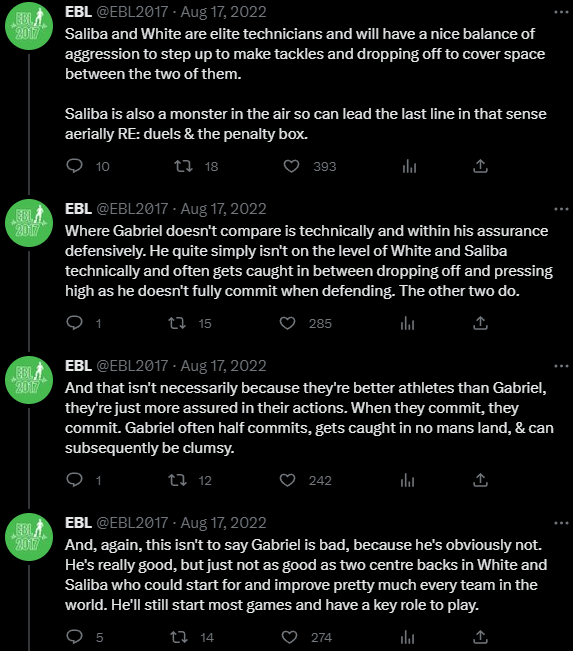573x651 pixels.
Task: Open more options on 'And that isn't necessarily' tweet
Action: (561, 366)
